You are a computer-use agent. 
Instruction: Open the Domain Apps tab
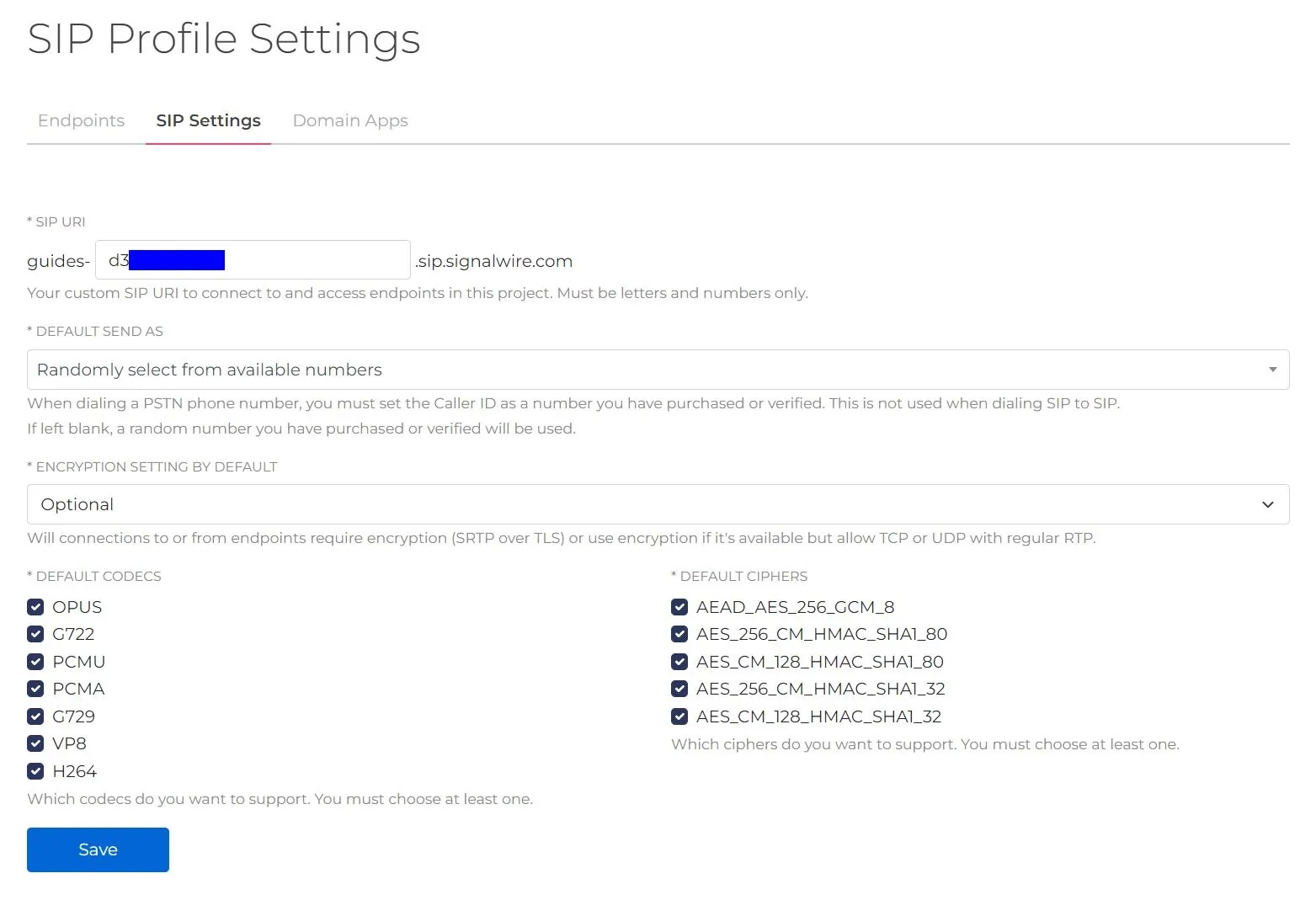tap(349, 120)
